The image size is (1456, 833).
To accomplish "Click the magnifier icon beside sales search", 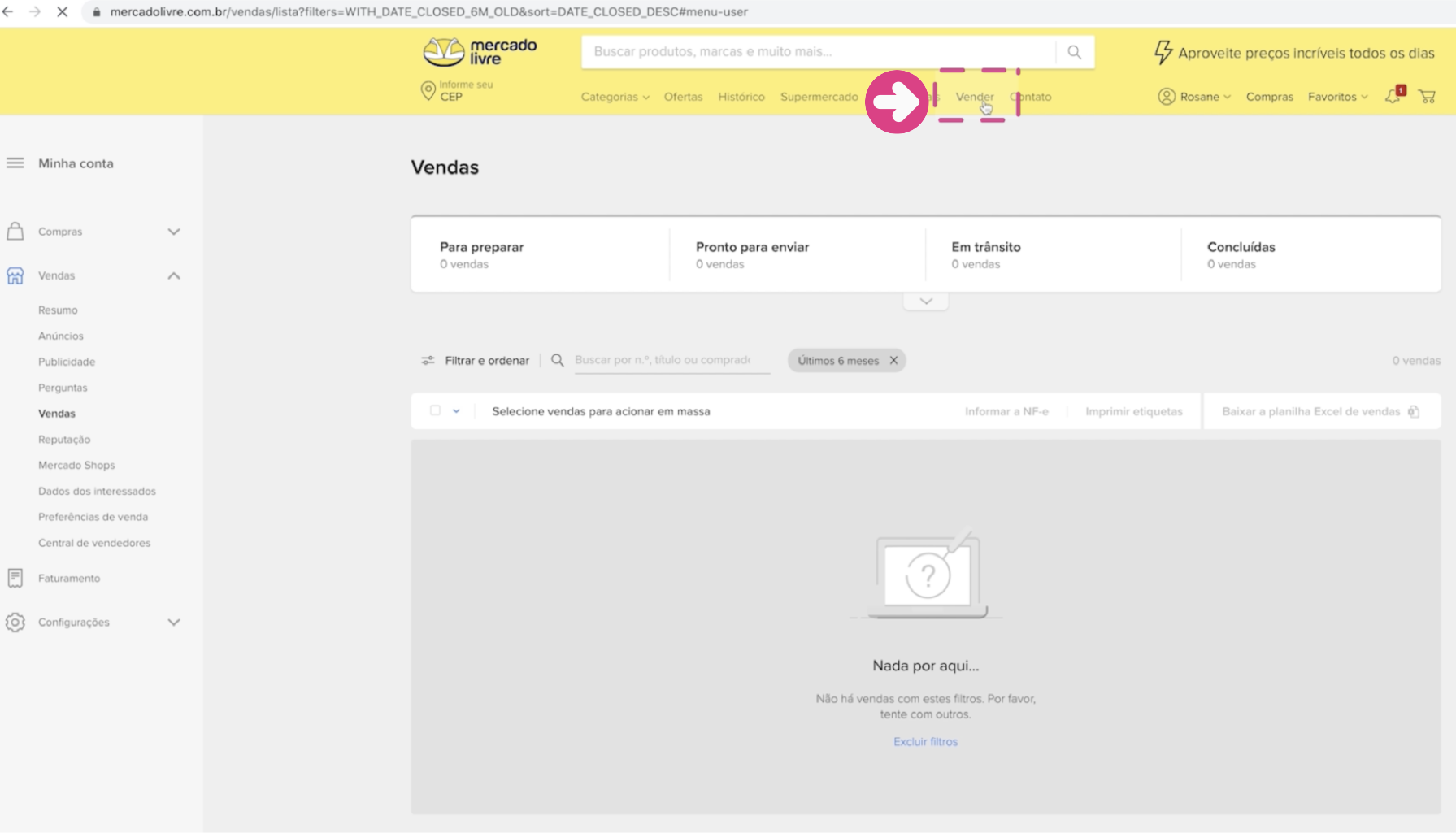I will pos(557,360).
